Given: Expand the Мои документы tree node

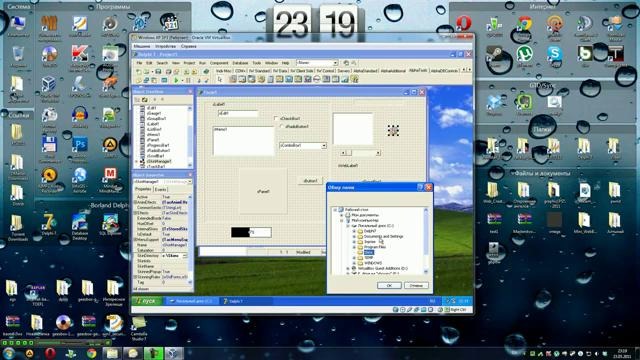Looking at the screenshot, I should 342,215.
